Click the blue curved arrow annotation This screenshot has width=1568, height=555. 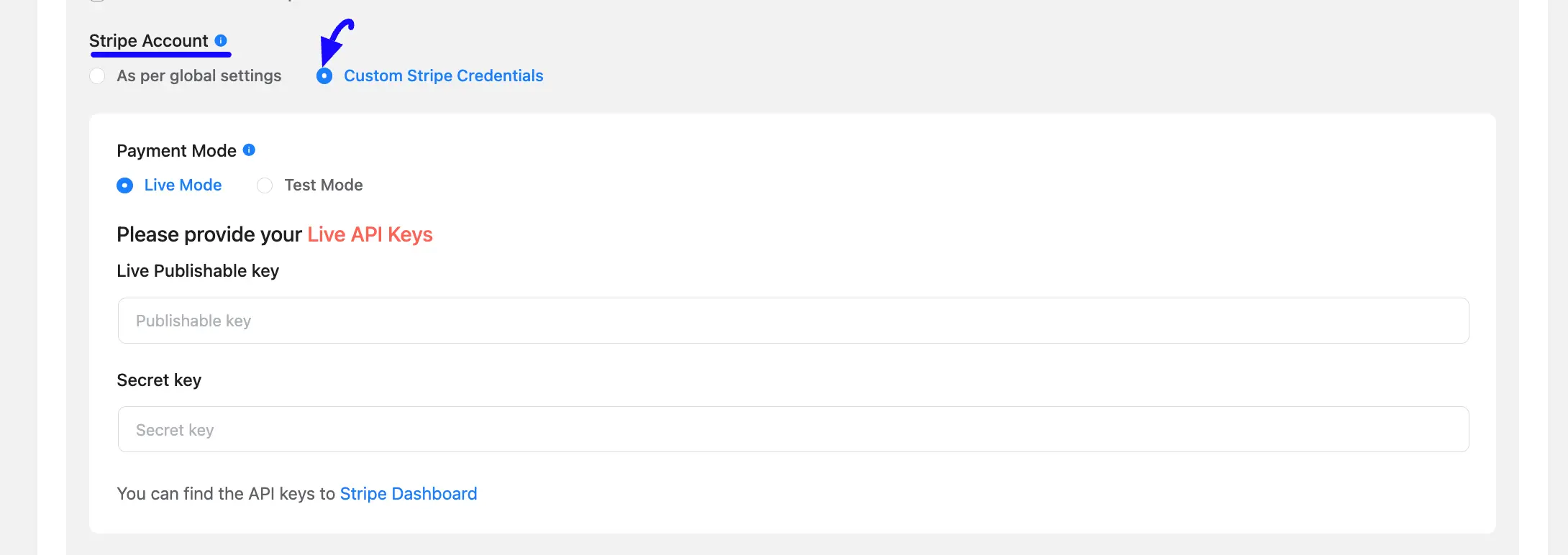[336, 42]
